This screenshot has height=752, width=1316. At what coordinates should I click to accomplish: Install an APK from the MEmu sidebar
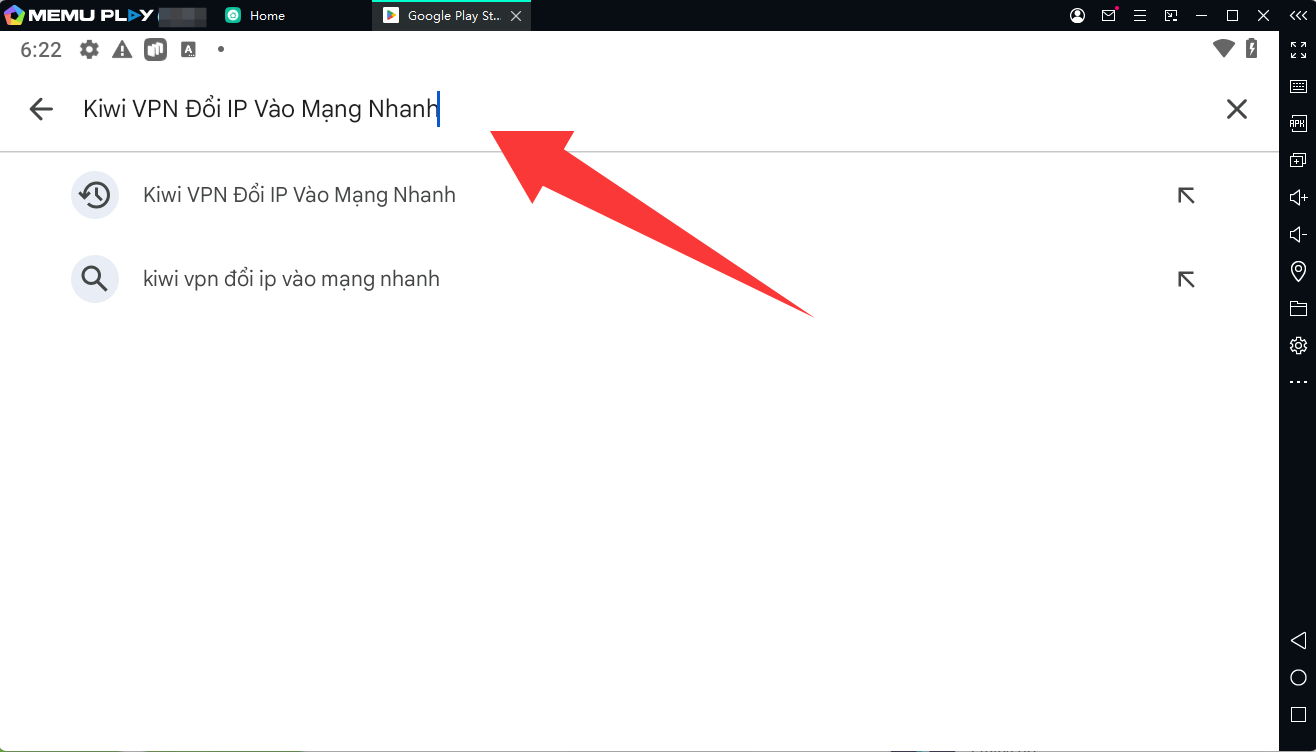click(x=1298, y=123)
